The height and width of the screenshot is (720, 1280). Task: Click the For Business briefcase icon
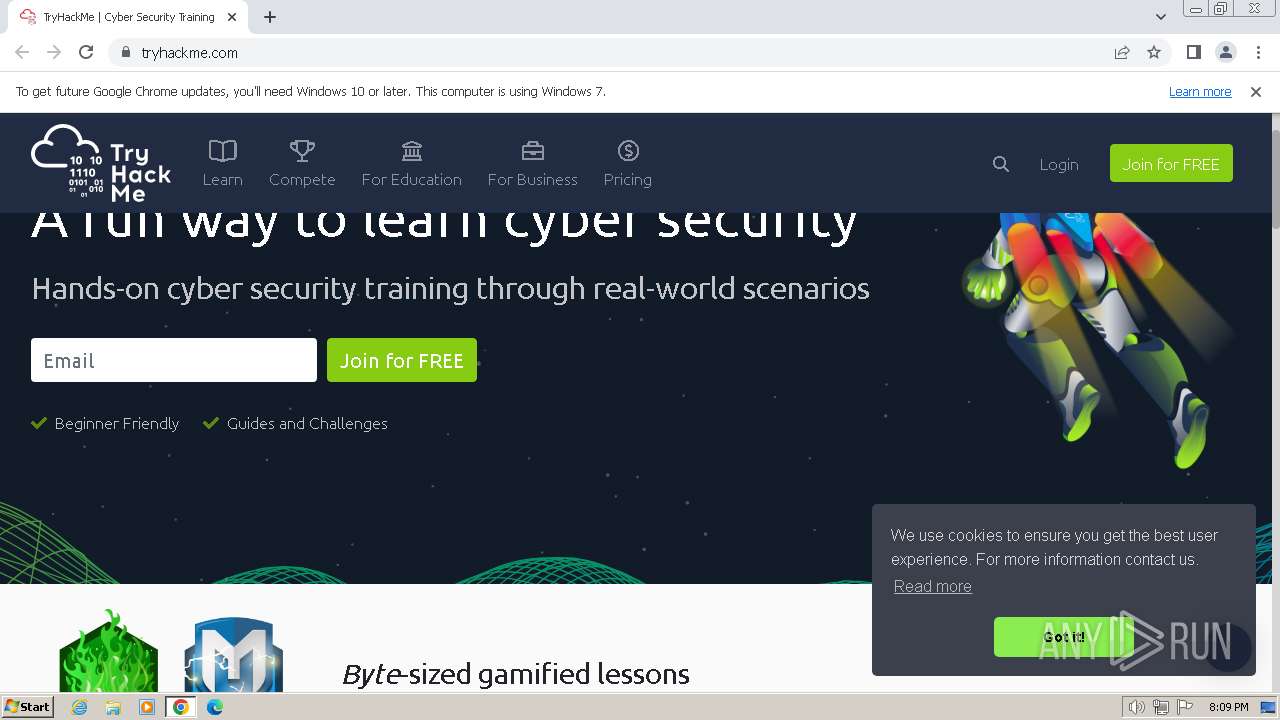click(x=533, y=151)
